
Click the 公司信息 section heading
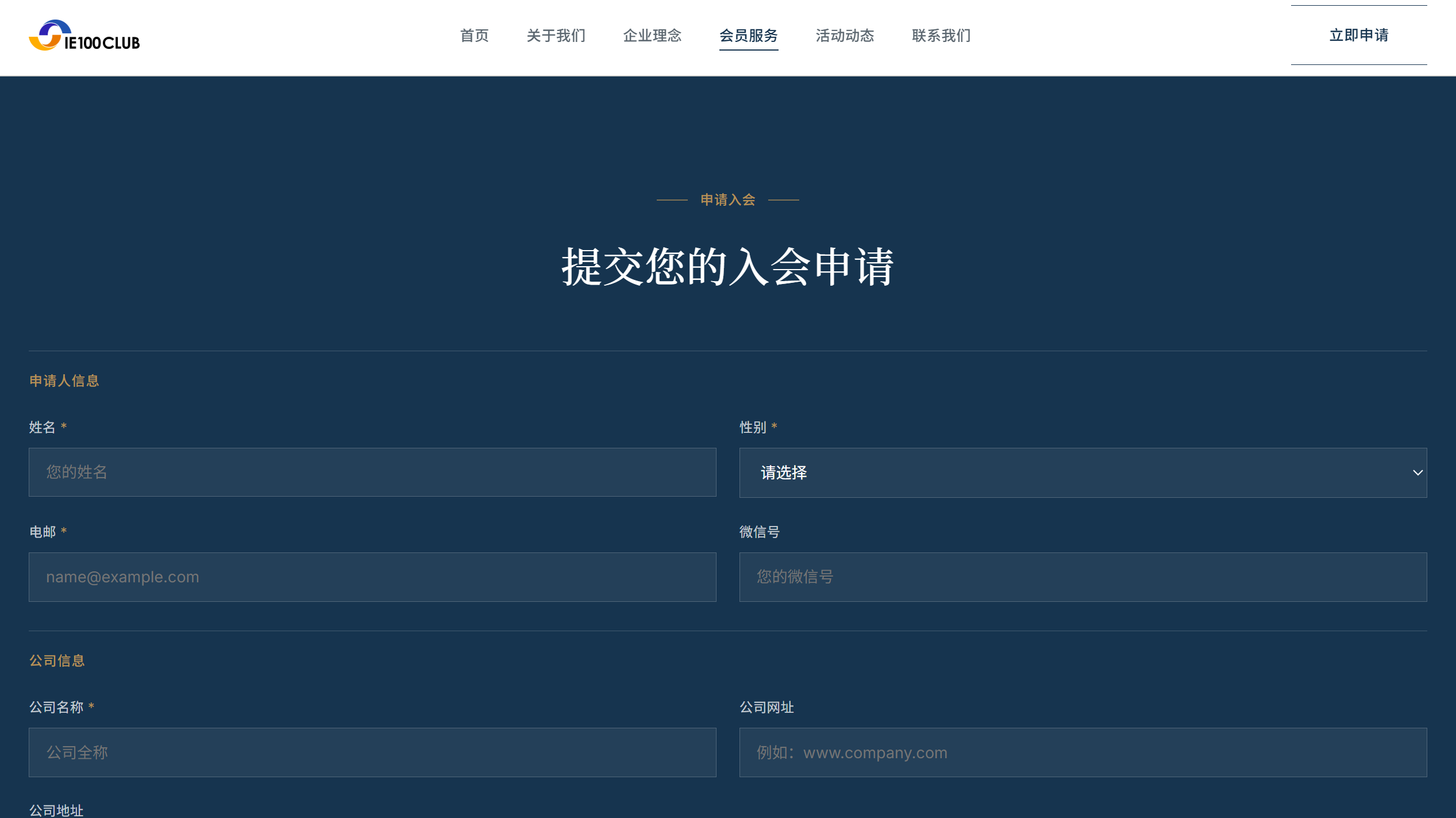coord(57,660)
